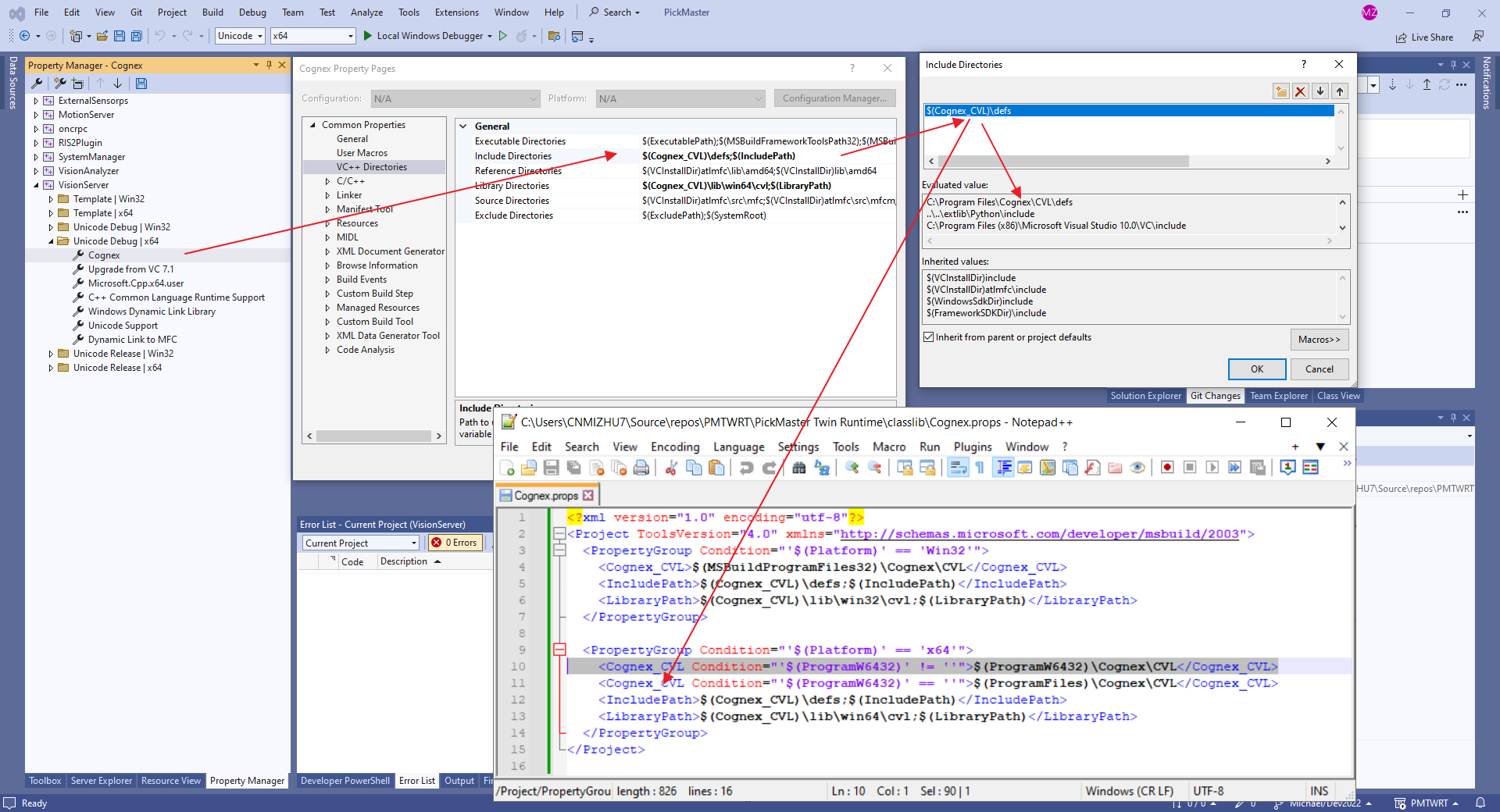Image resolution: width=1500 pixels, height=812 pixels.
Task: Click Open file icon in Notepad++ toolbar
Action: pyautogui.click(x=529, y=468)
